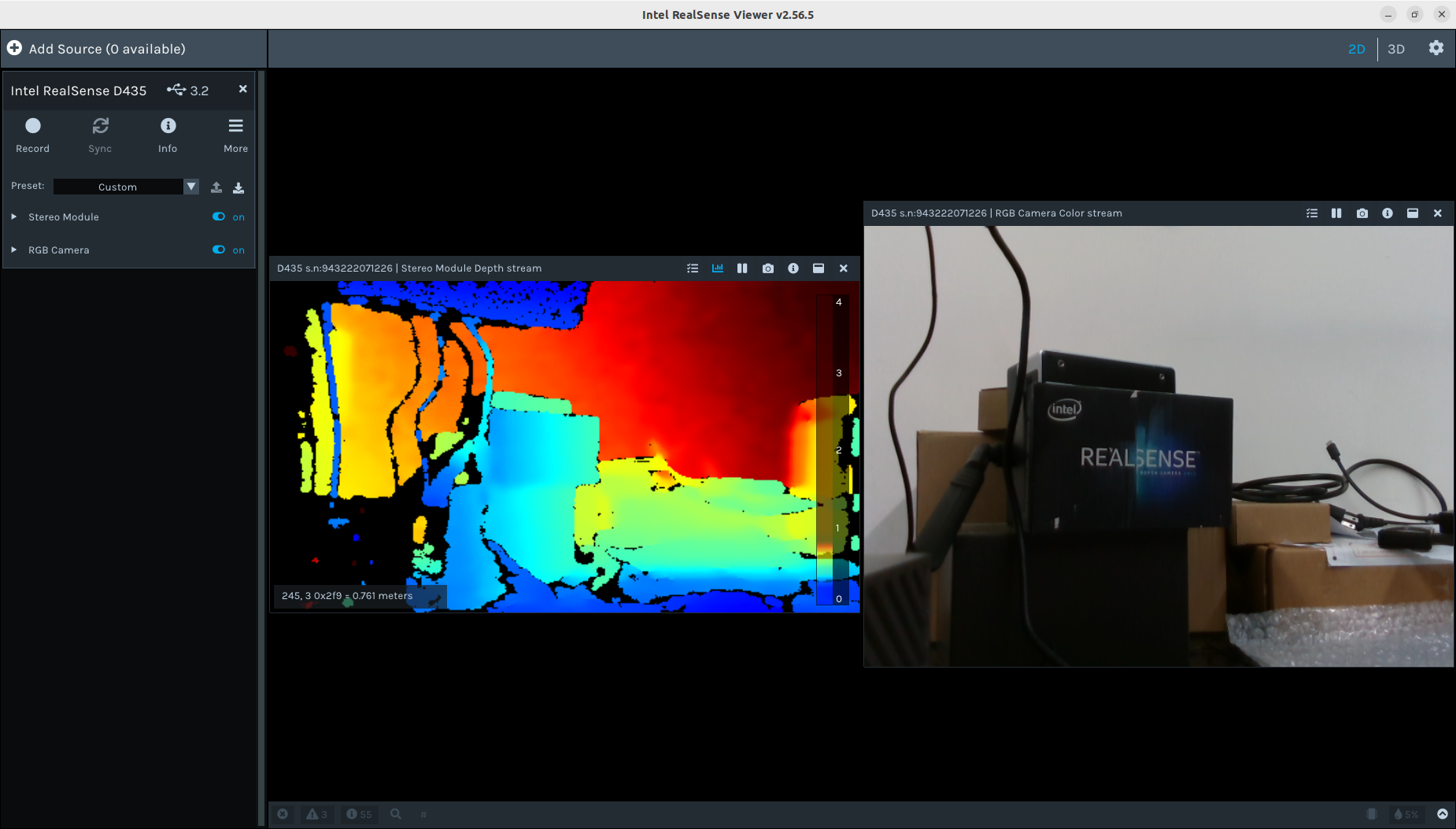Show device Info in the D435 panel

pyautogui.click(x=168, y=135)
